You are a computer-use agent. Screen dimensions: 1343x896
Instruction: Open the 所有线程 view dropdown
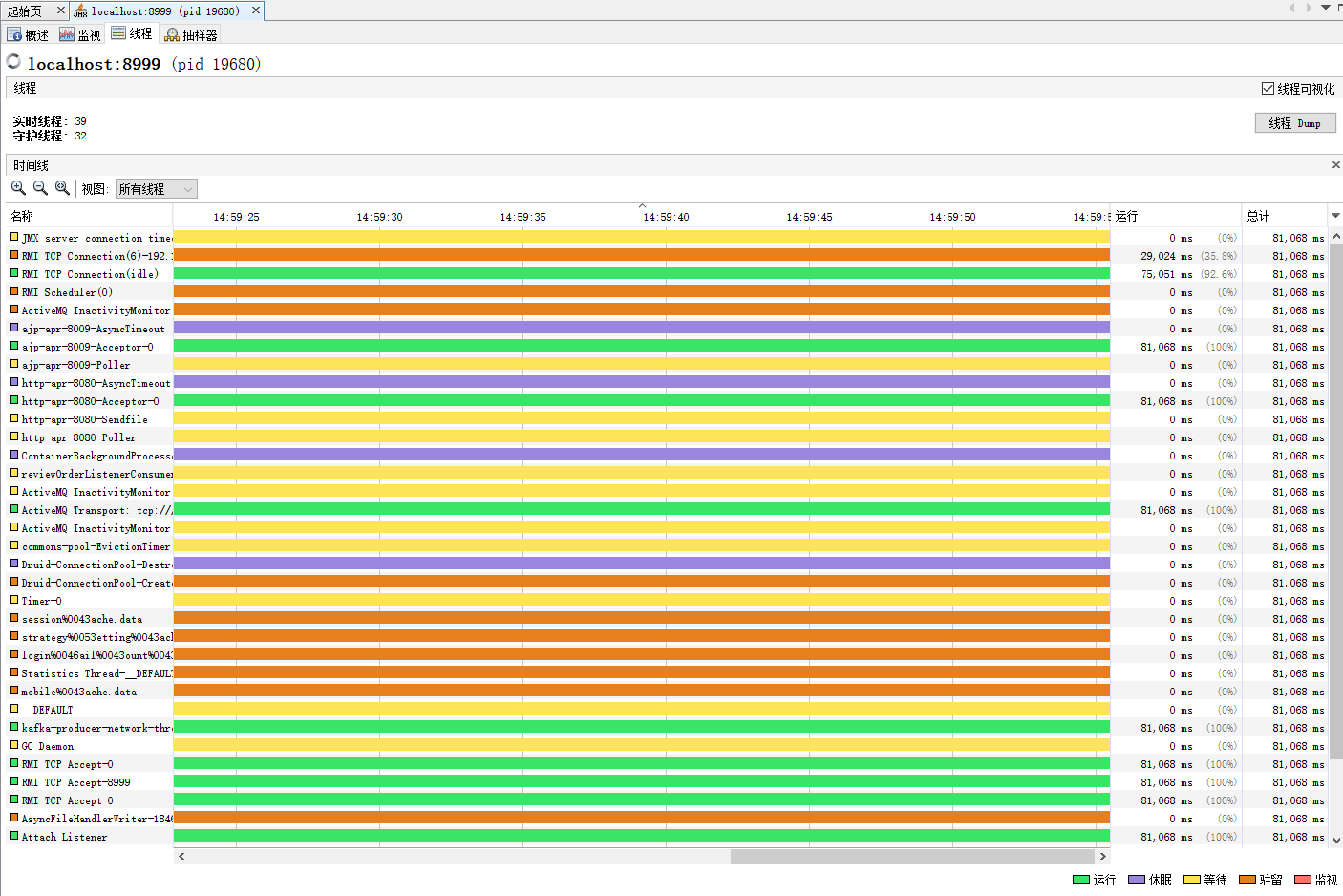coord(156,188)
